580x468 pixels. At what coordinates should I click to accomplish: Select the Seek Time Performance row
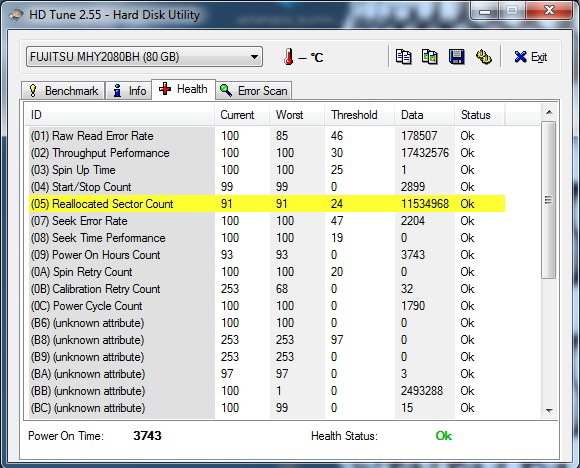(267, 238)
